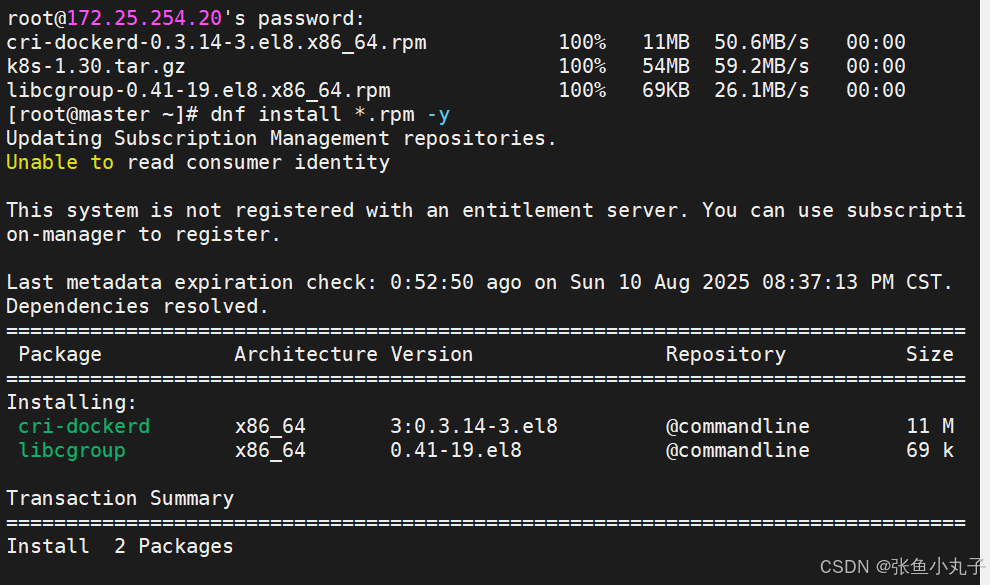Viewport: 990px width, 585px height.
Task: Click the Version column header
Action: pyautogui.click(x=432, y=354)
